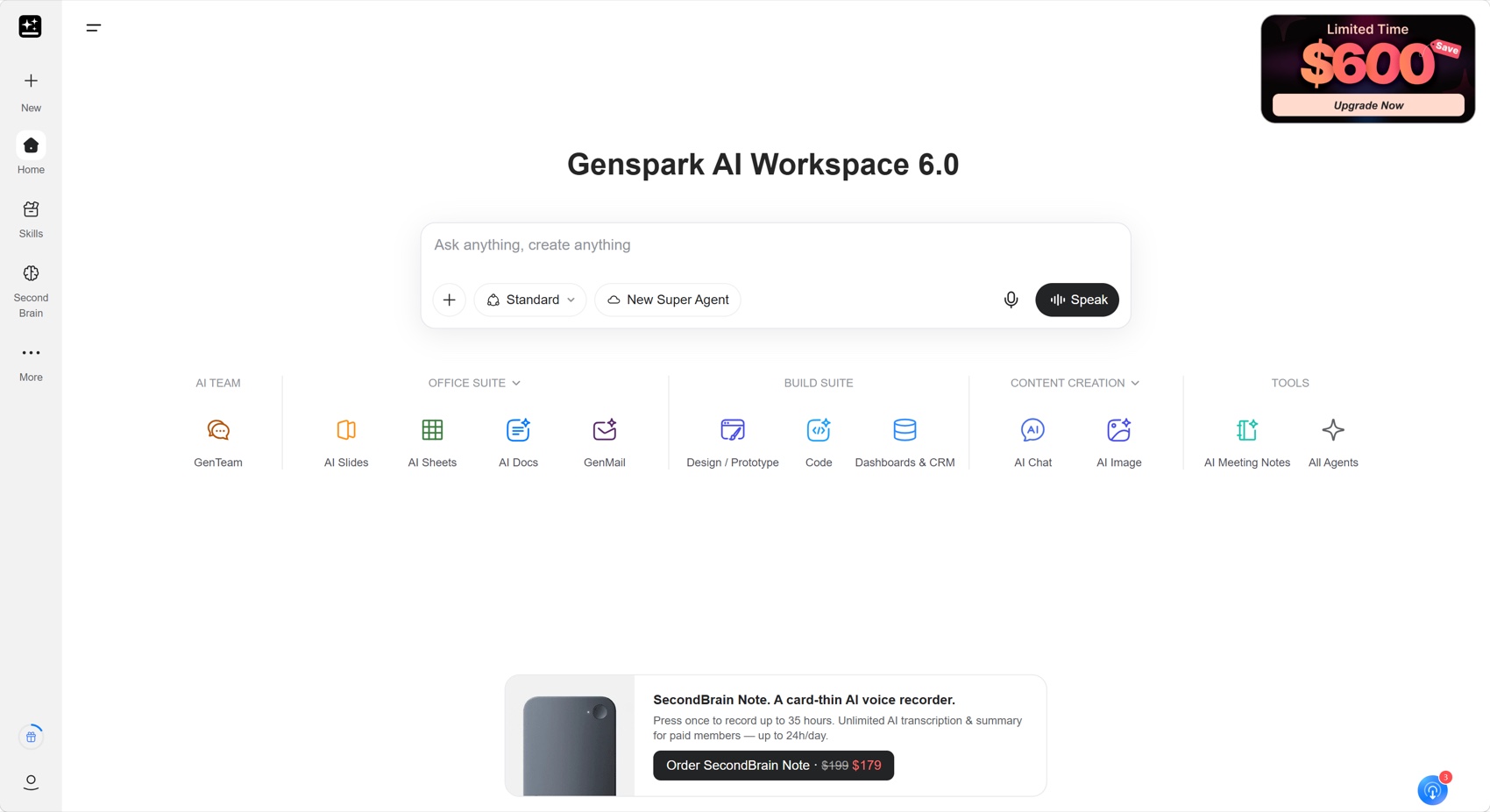
Task: Open Second Brain in sidebar
Action: pos(31,292)
